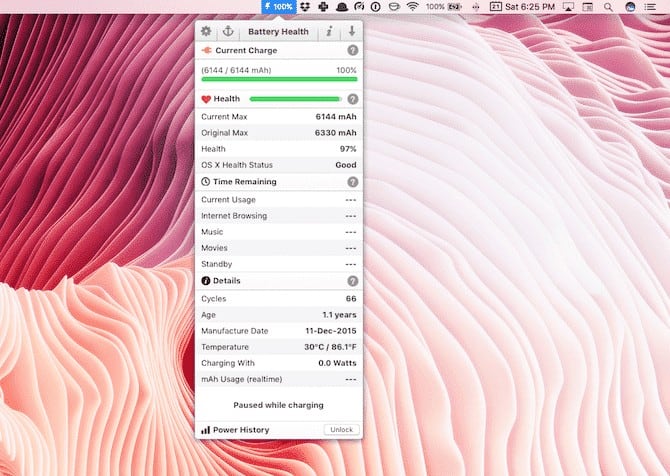Viewport: 670px width, 476px height.
Task: Show help for Time Remaining section
Action: click(352, 182)
